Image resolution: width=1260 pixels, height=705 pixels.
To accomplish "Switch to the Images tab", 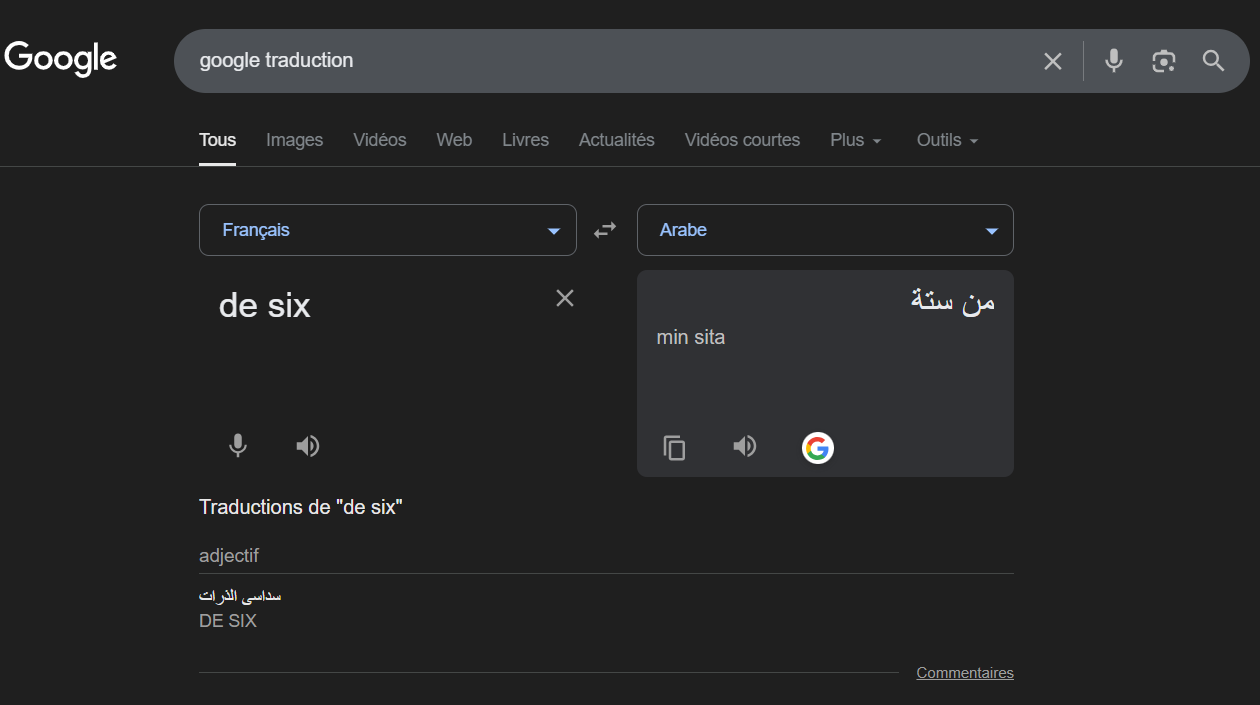I will 294,140.
